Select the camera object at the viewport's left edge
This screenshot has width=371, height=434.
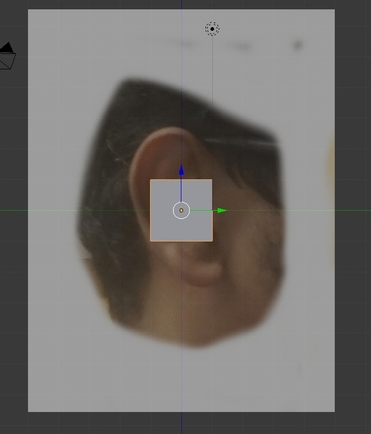click(x=7, y=56)
